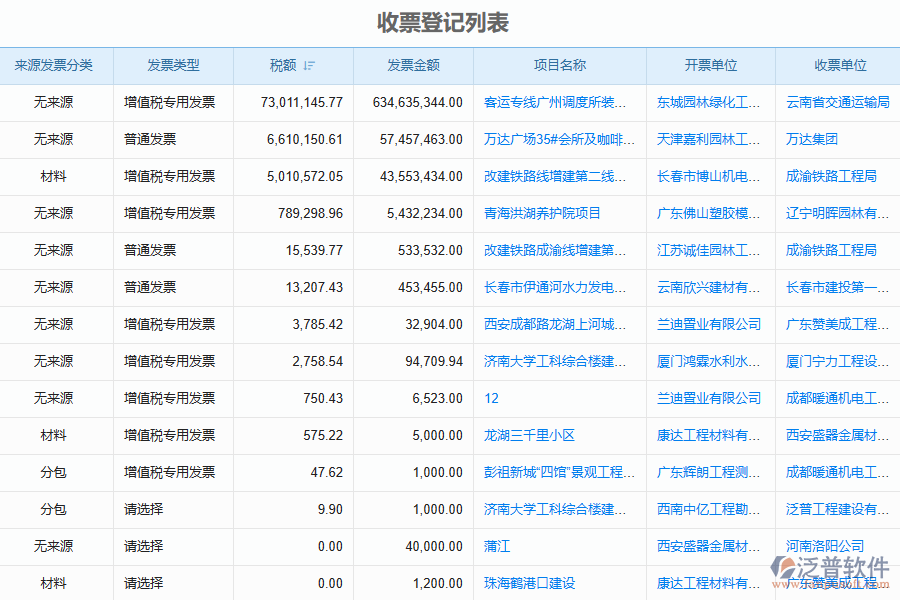Open the 青海洪湖养护院项目 project link
This screenshot has width=900, height=600.
click(542, 213)
